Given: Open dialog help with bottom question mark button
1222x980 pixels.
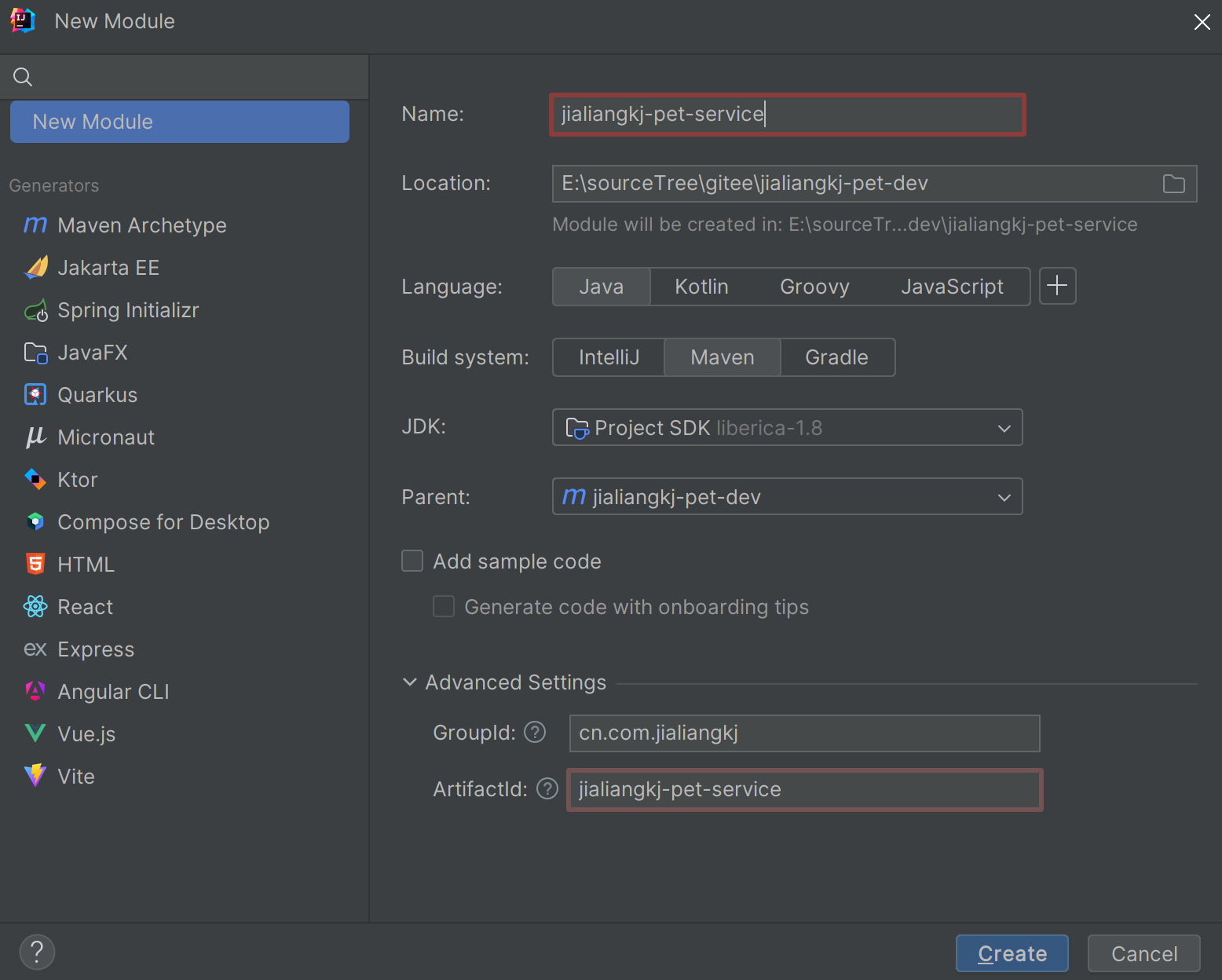Looking at the screenshot, I should click(37, 953).
